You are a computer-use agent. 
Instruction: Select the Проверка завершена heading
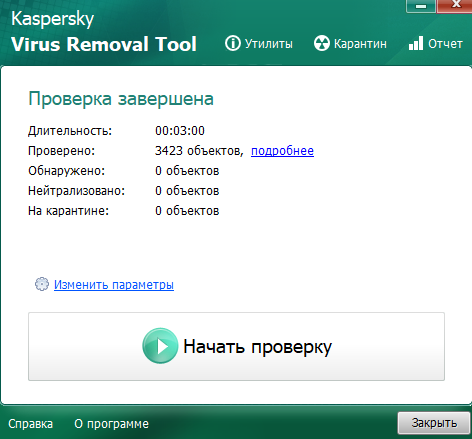pos(121,99)
